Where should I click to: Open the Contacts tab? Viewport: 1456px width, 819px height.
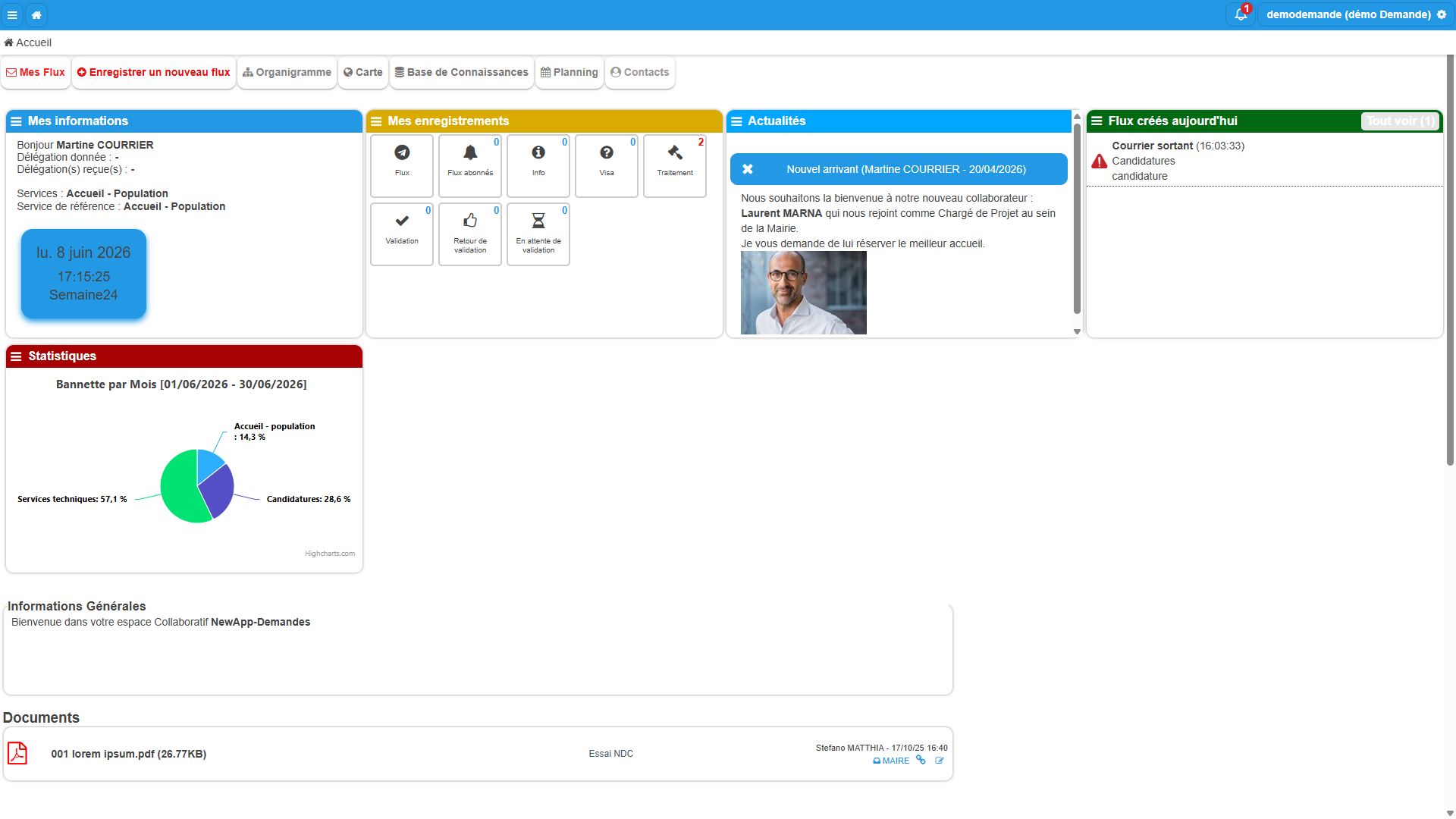tap(640, 72)
